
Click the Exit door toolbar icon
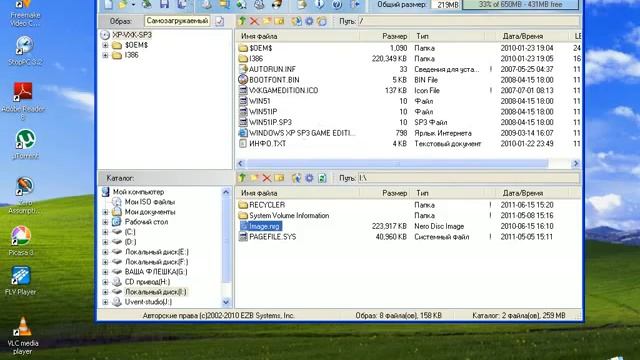point(355,4)
